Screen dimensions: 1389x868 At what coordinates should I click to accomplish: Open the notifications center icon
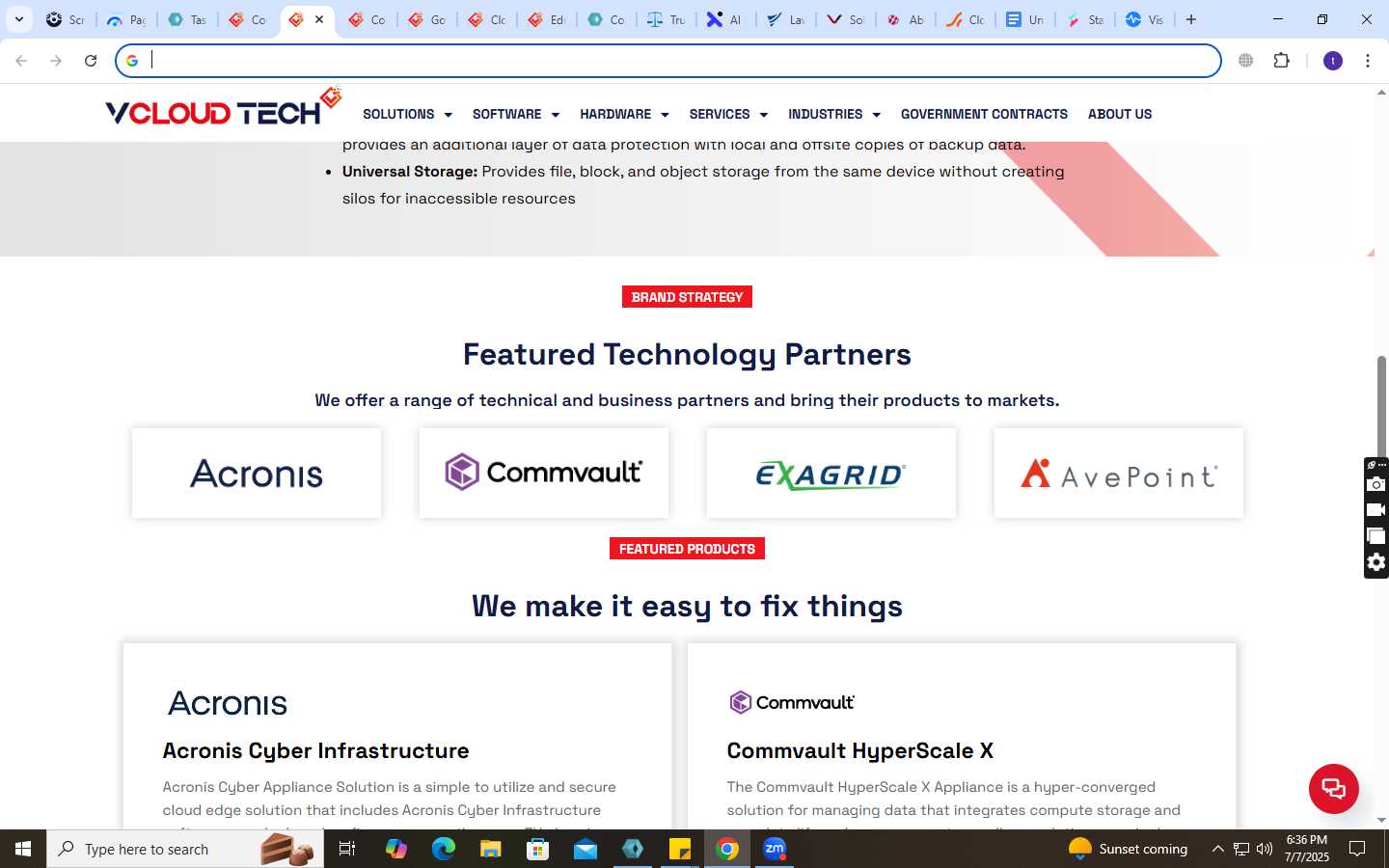(x=1357, y=849)
